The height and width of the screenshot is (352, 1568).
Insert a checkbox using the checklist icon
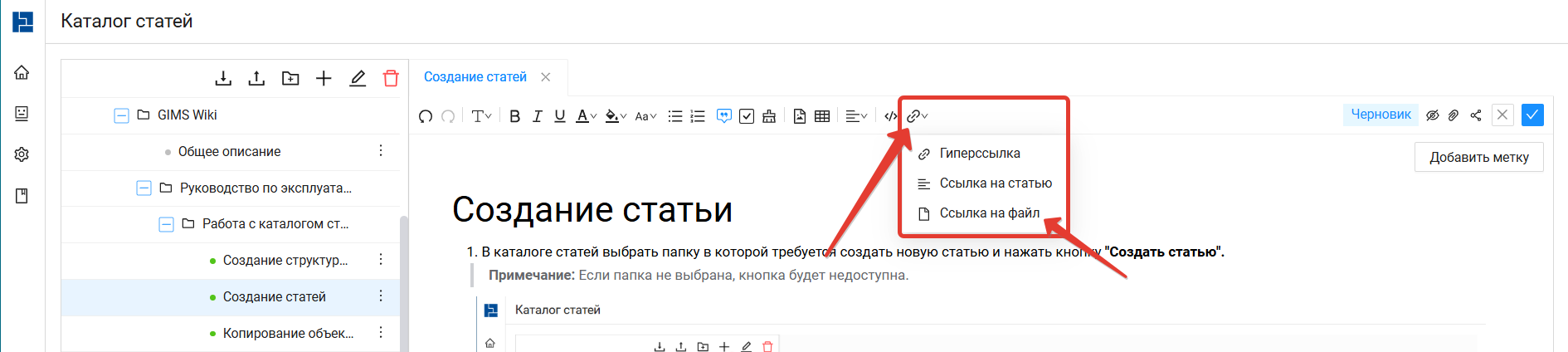pos(747,116)
